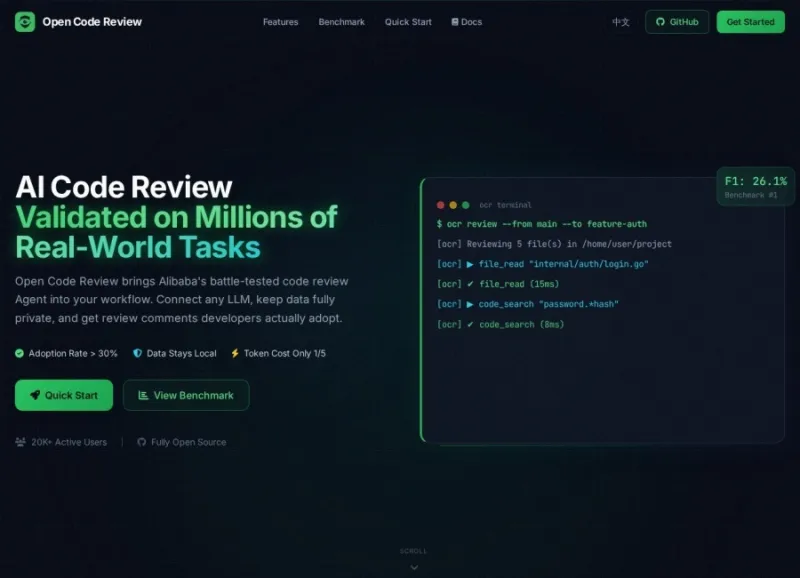Select Quick Start in the top navigation
Screen dimensions: 800x578
(408, 22)
